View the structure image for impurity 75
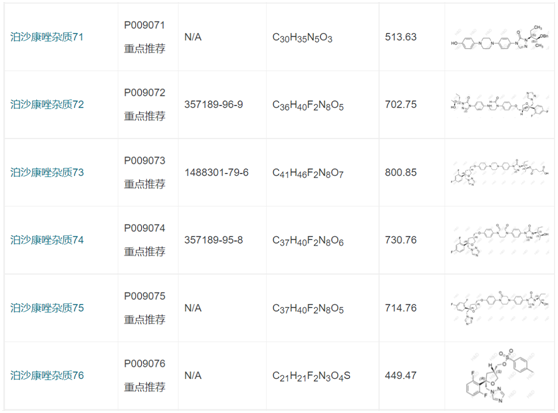Screen dimensions: 558x413 pos(499,308)
